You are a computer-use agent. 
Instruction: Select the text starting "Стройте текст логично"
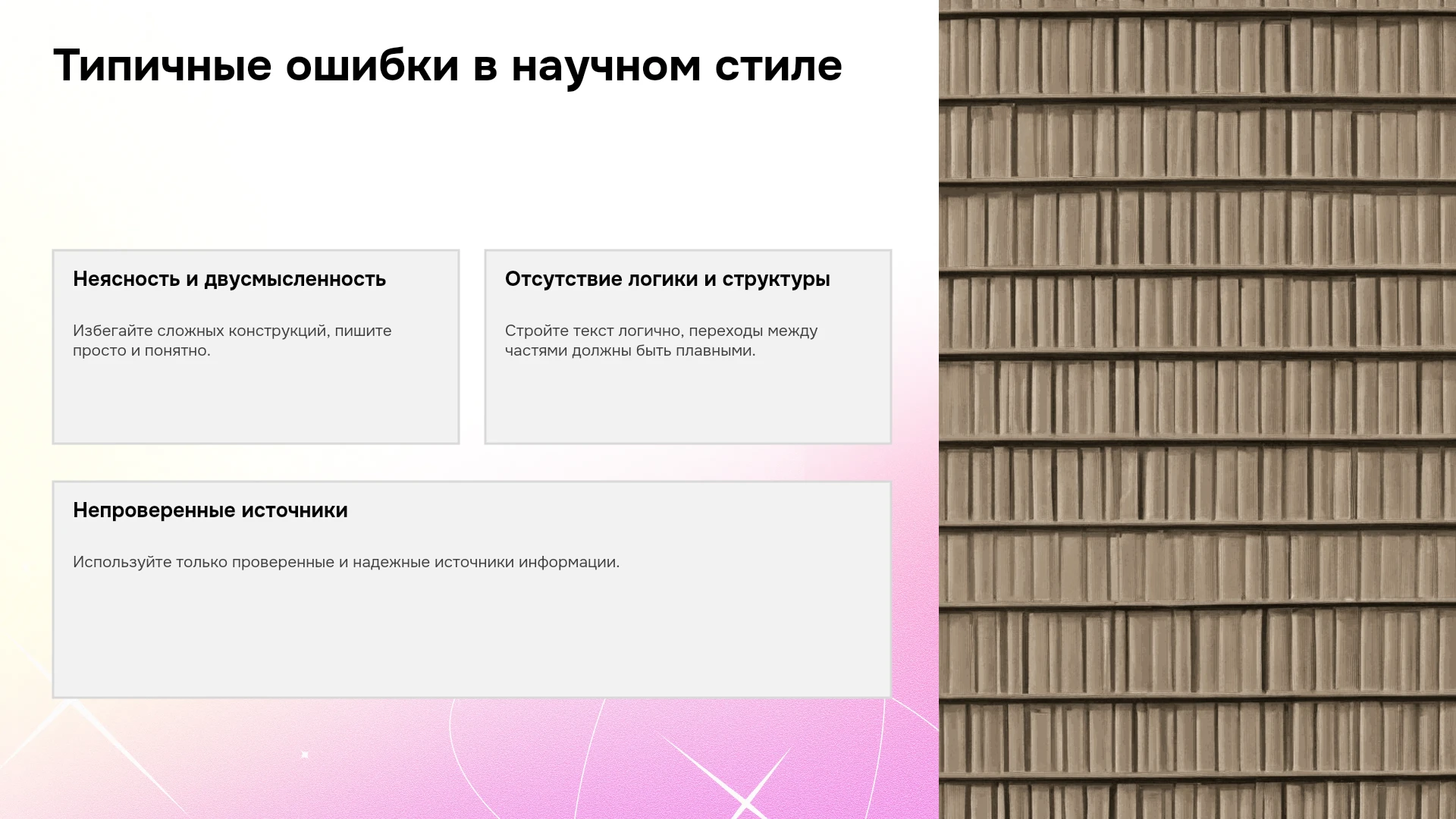tap(661, 340)
